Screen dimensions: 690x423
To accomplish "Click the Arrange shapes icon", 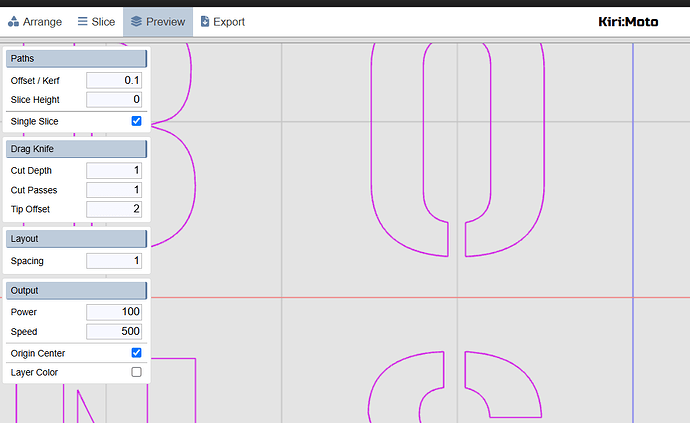I will [14, 22].
